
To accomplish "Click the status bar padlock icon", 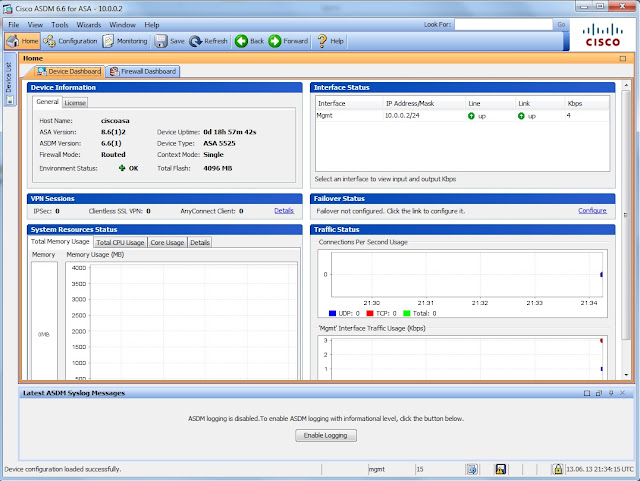I will pyautogui.click(x=558, y=469).
